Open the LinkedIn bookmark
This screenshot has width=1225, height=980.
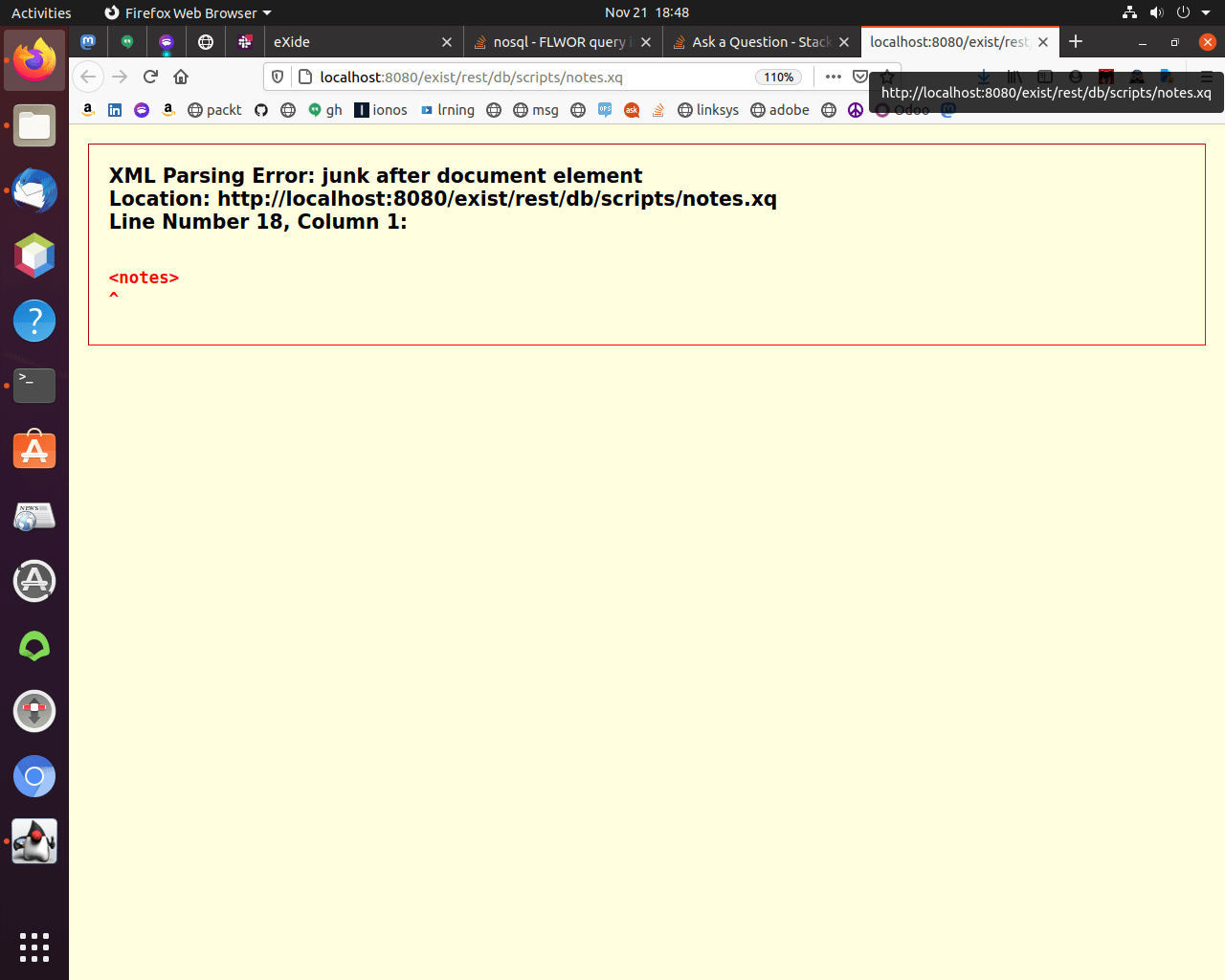point(115,110)
